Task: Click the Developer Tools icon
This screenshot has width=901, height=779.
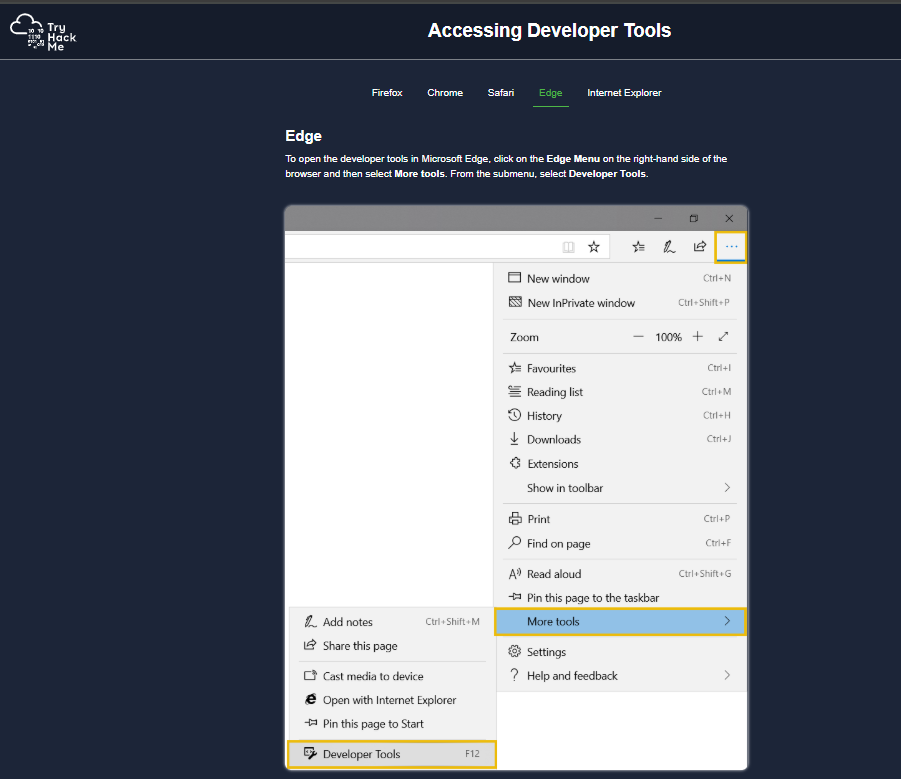Action: coord(310,753)
